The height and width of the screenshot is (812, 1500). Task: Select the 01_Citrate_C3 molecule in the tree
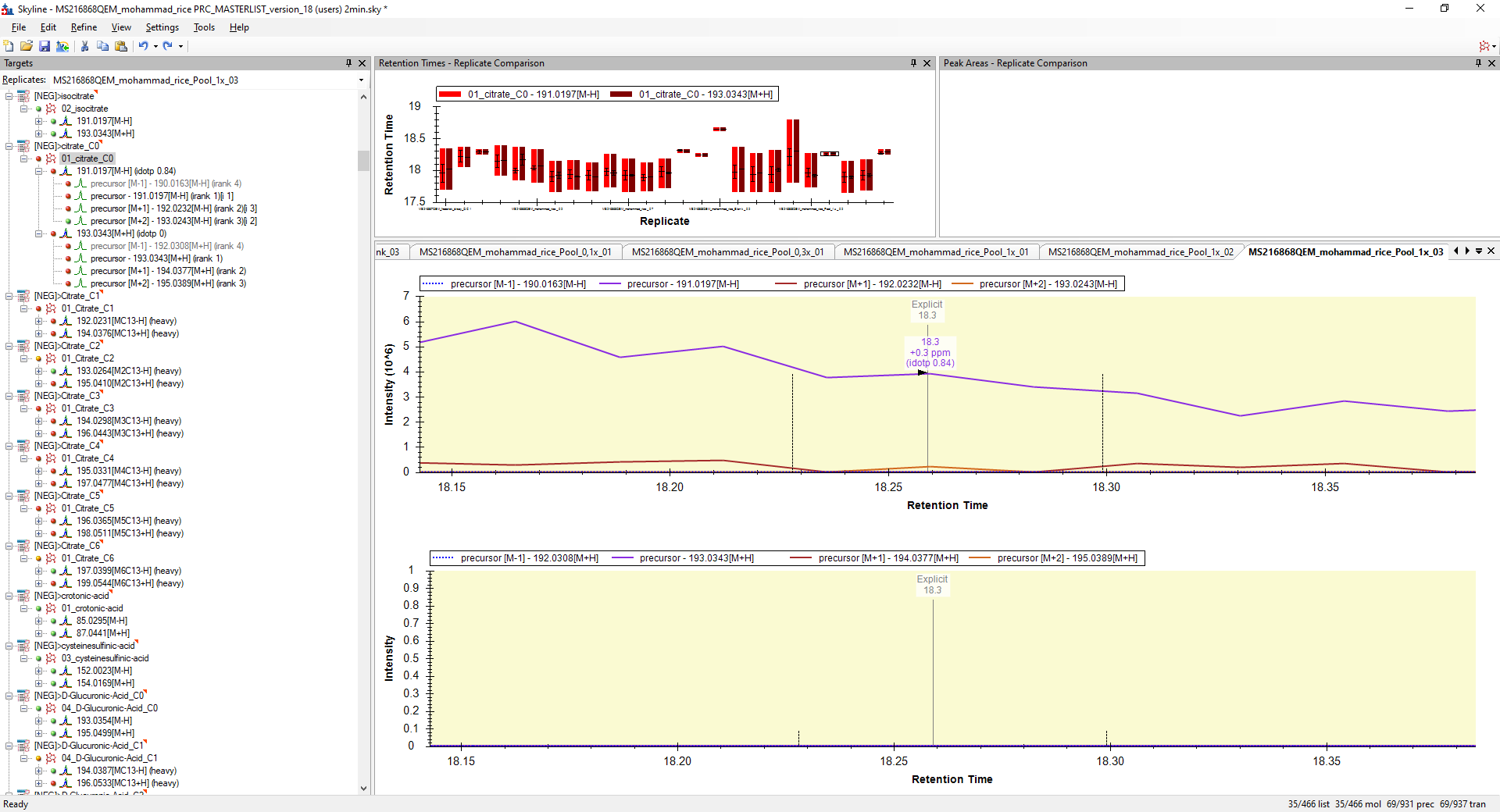click(87, 408)
